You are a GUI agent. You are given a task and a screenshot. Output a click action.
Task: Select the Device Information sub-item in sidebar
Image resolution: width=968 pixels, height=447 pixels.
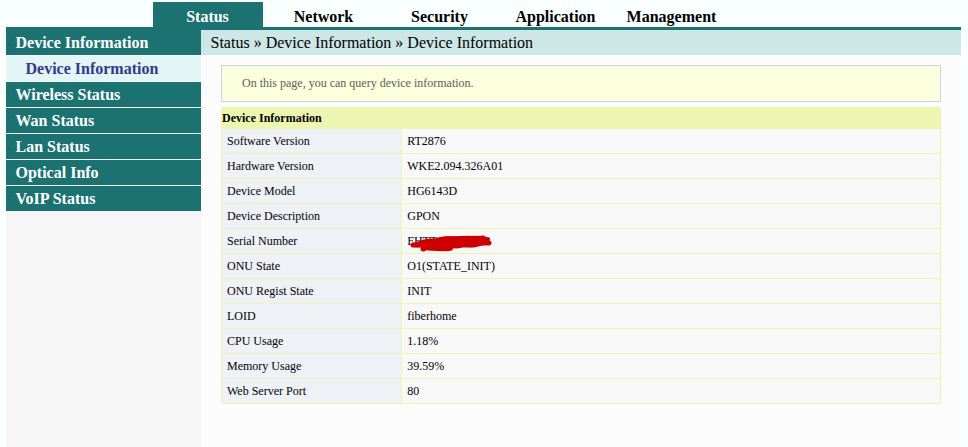tap(92, 69)
